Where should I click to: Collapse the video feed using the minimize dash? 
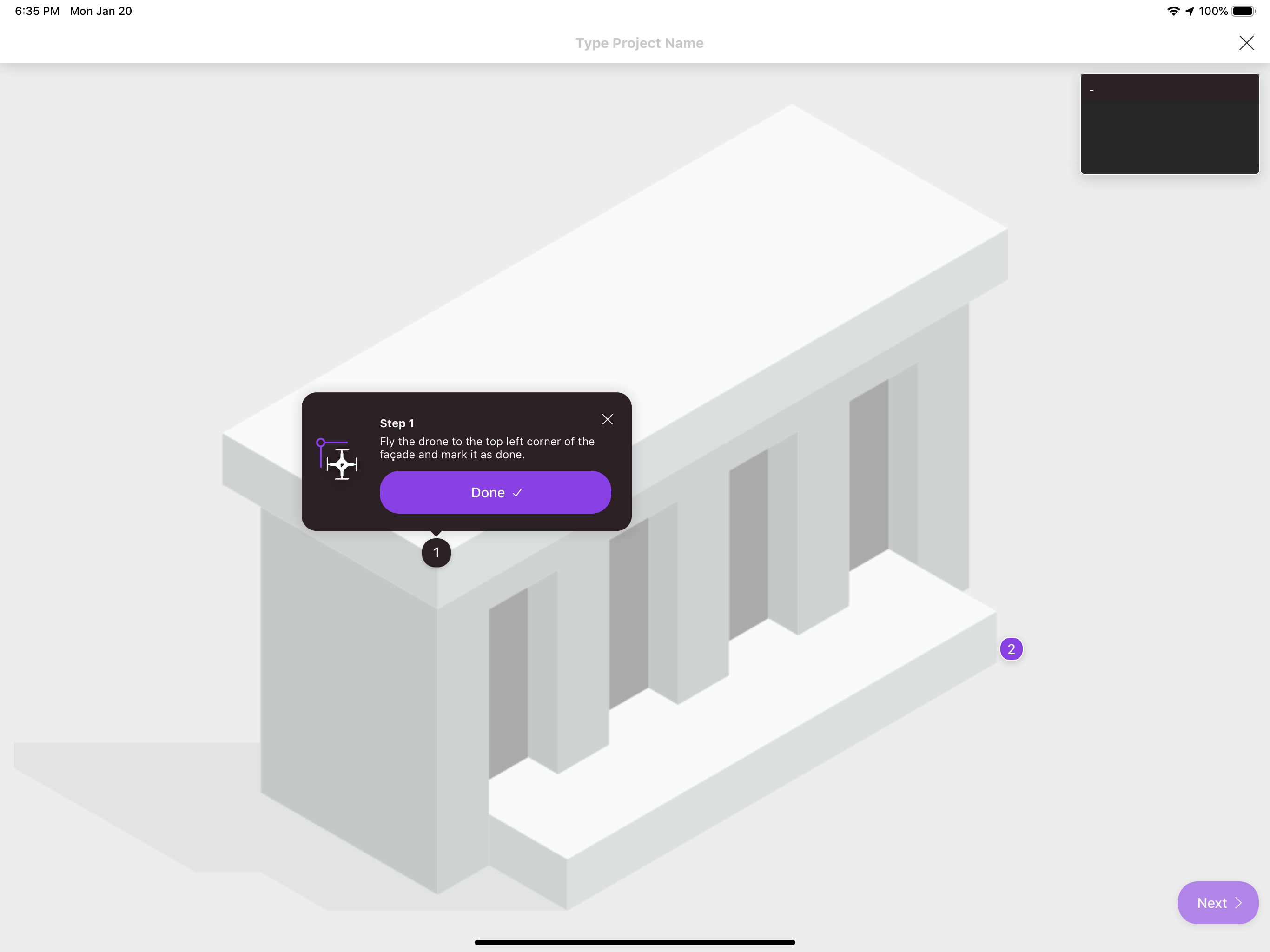point(1092,90)
